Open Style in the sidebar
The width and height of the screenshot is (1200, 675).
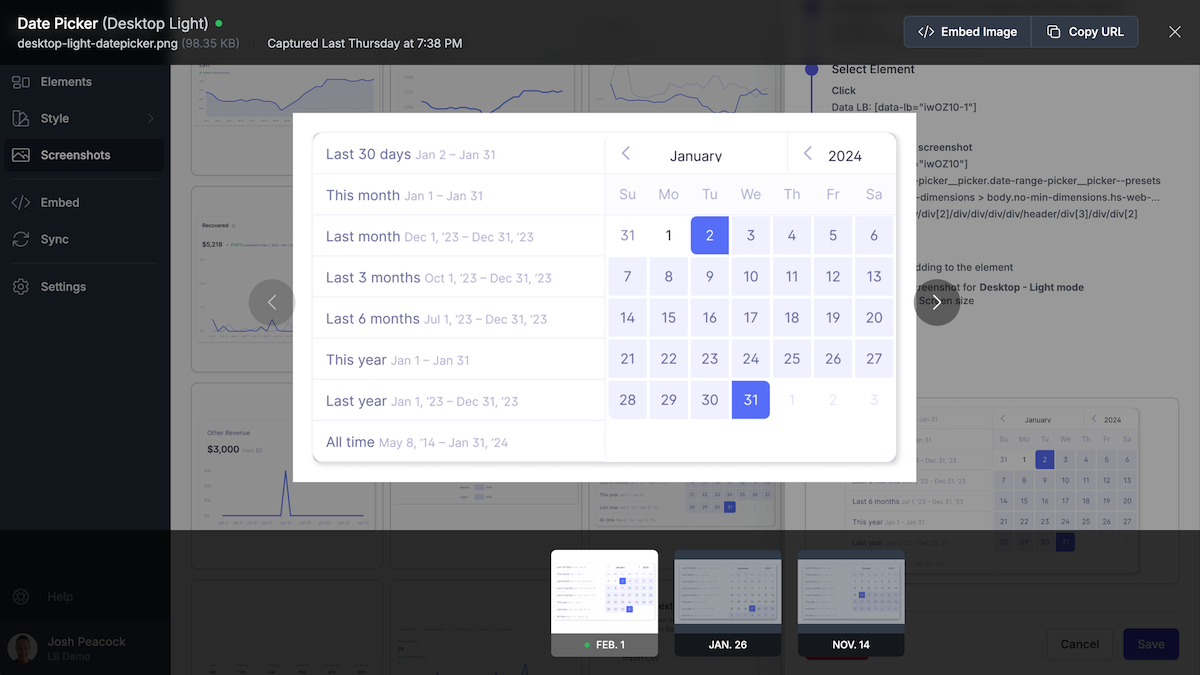pos(82,118)
